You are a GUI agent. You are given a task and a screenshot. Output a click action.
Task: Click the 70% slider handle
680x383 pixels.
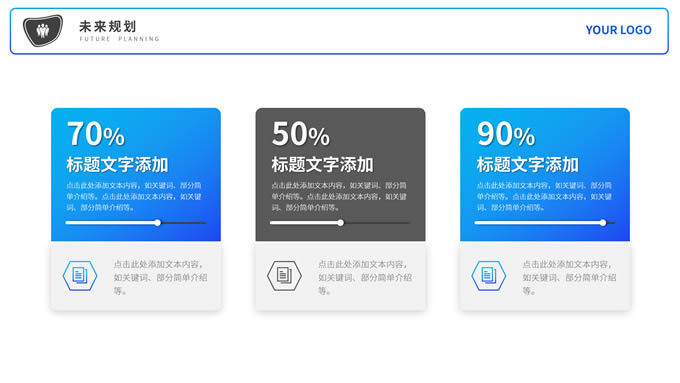(158, 223)
